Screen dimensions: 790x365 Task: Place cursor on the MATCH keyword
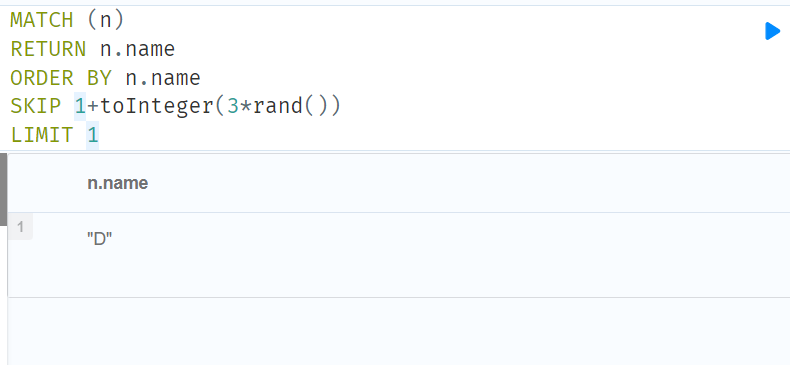click(42, 20)
